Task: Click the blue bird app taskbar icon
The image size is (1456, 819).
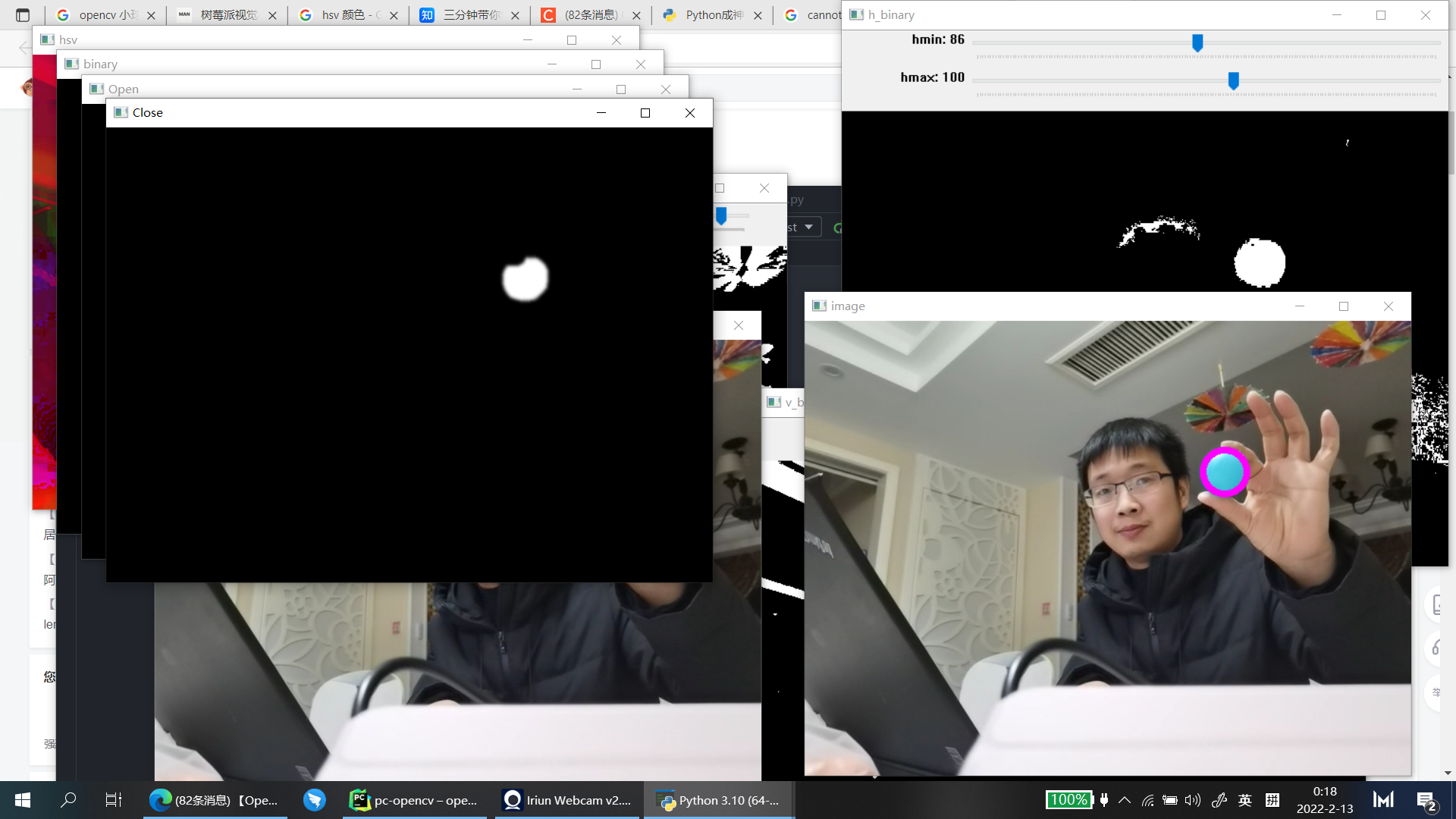Action: pyautogui.click(x=314, y=800)
